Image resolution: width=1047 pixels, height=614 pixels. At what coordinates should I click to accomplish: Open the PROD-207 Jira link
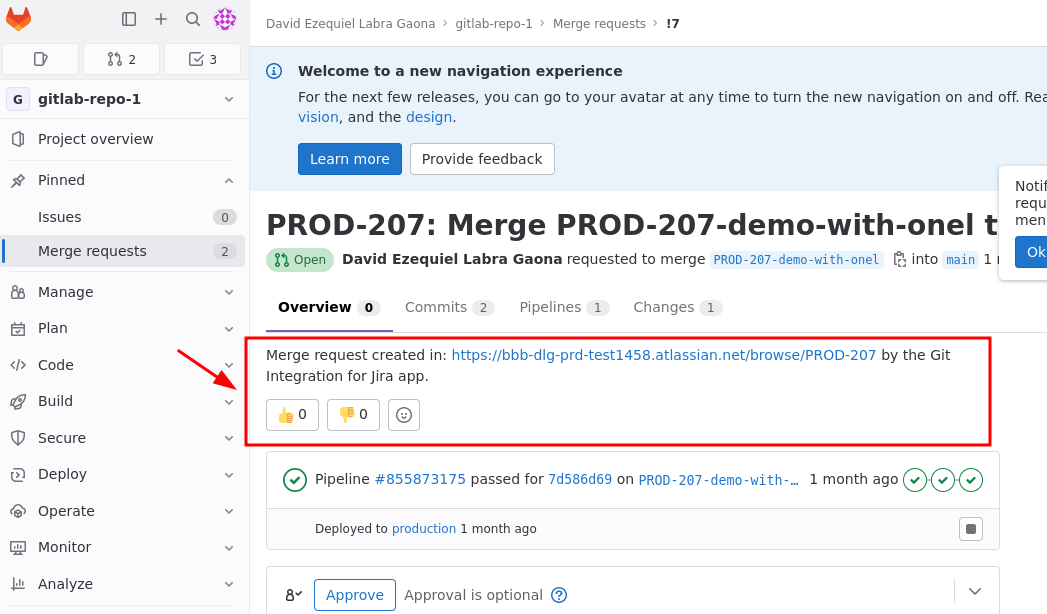(x=663, y=355)
